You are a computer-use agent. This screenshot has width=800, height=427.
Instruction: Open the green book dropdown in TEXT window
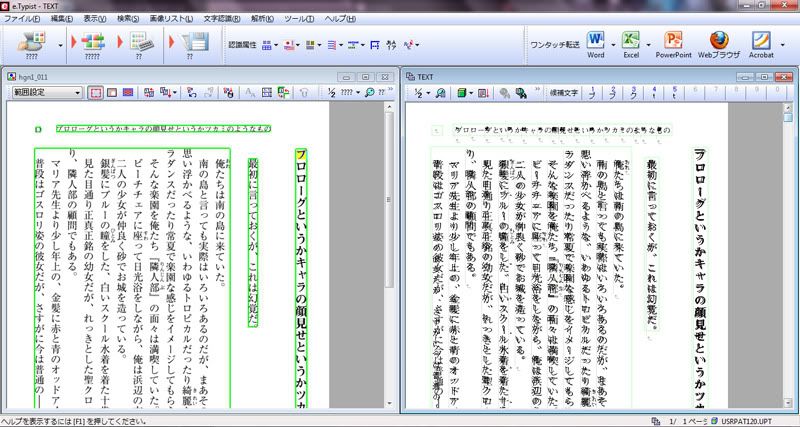coord(471,93)
